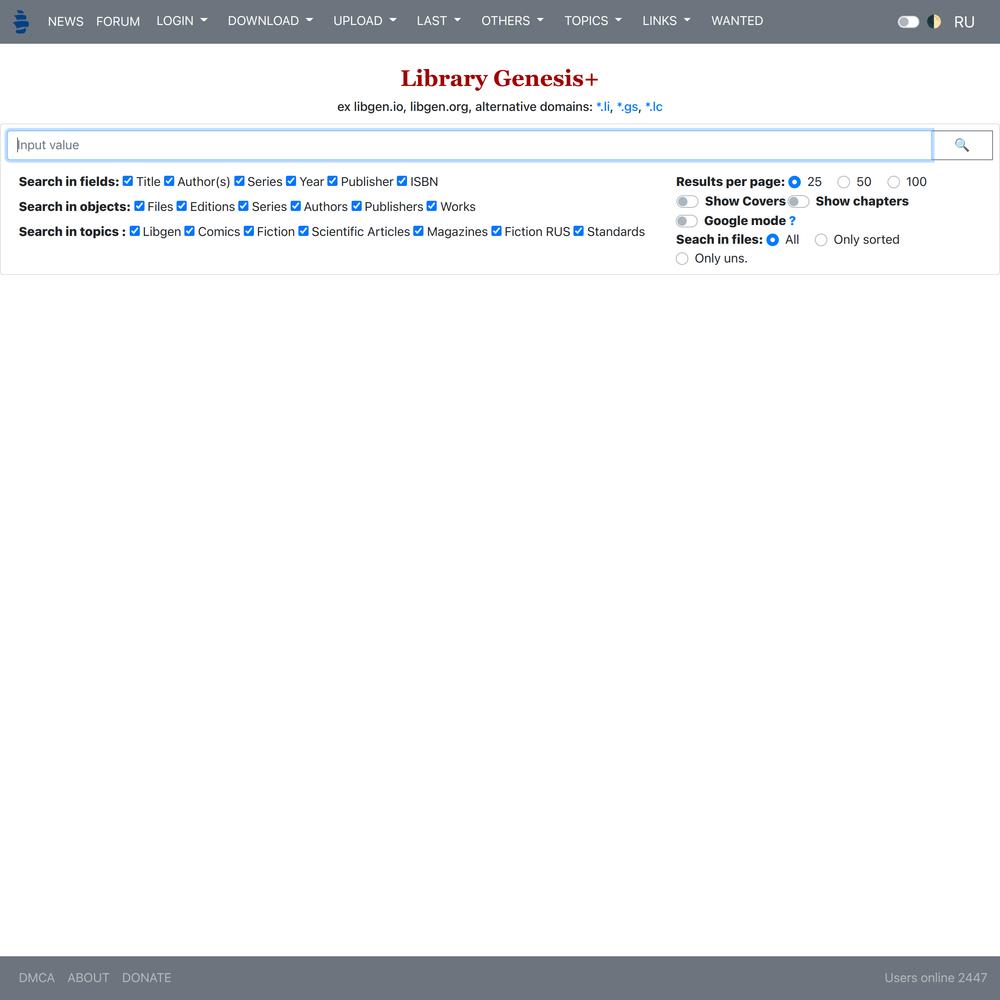1000x1000 pixels.
Task: Click the Google mode help question mark
Action: (x=792, y=221)
